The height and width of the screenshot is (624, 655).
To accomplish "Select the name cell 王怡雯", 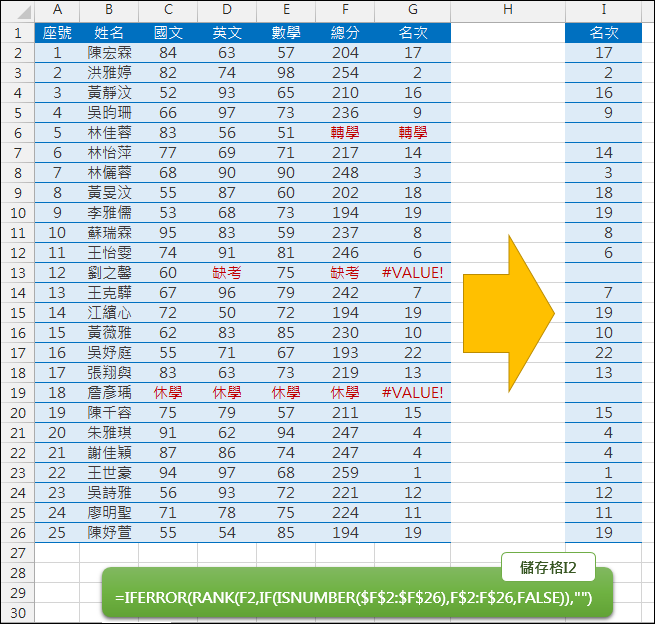I will coord(109,253).
